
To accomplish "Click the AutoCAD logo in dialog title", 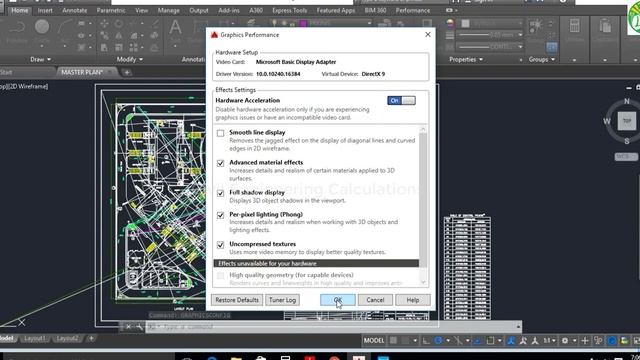I will (x=214, y=35).
